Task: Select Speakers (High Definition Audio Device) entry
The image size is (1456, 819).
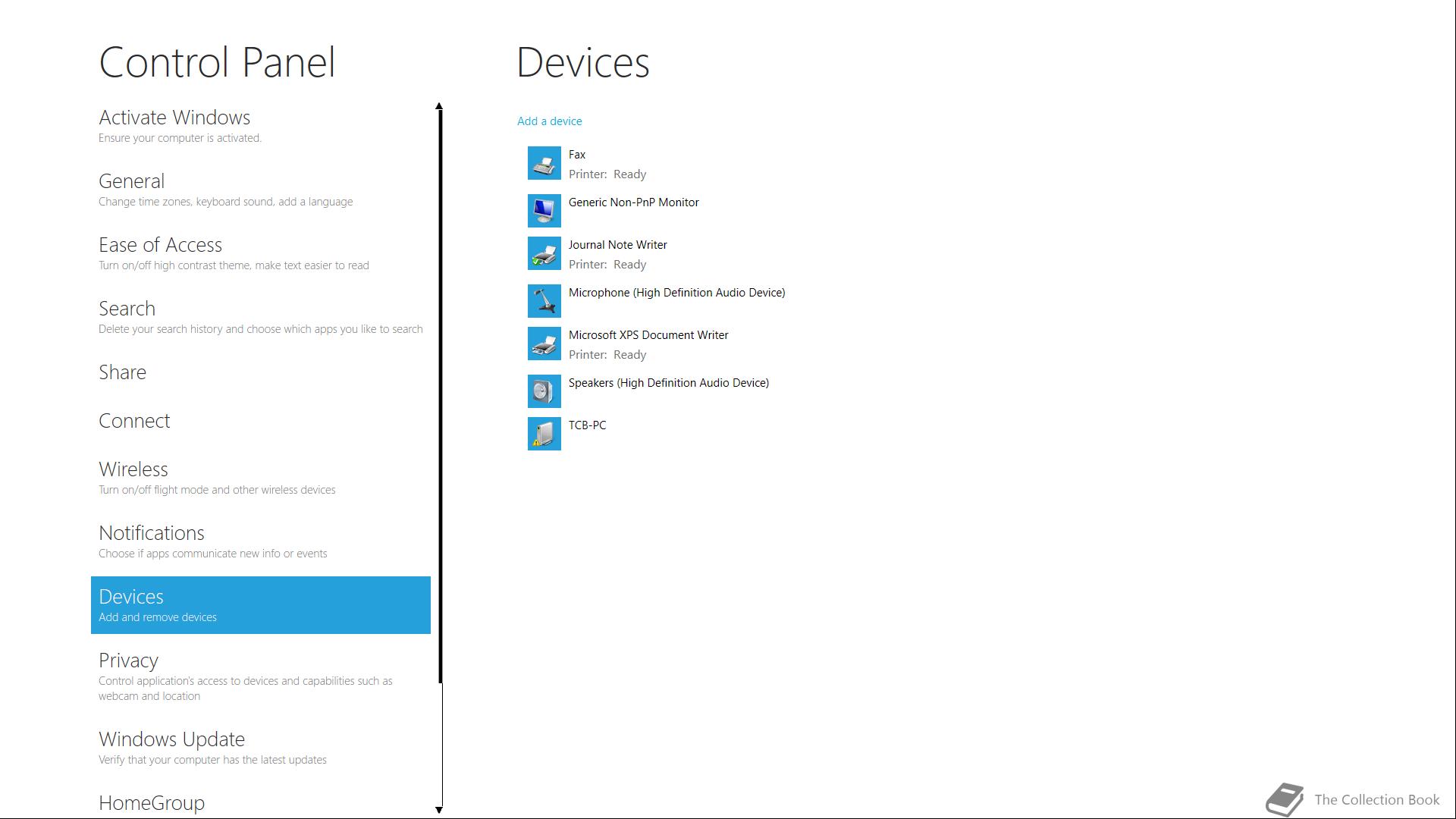Action: (669, 383)
